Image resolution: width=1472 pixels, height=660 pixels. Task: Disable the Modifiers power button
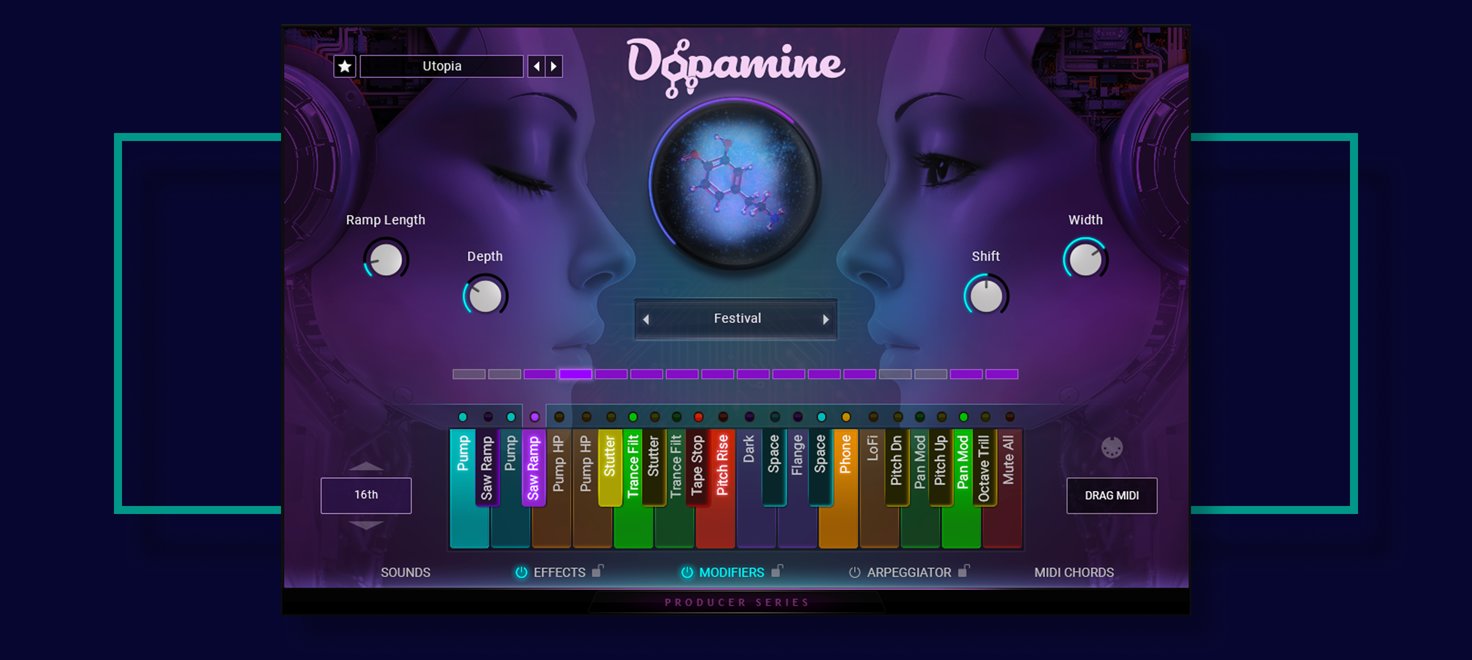[686, 572]
